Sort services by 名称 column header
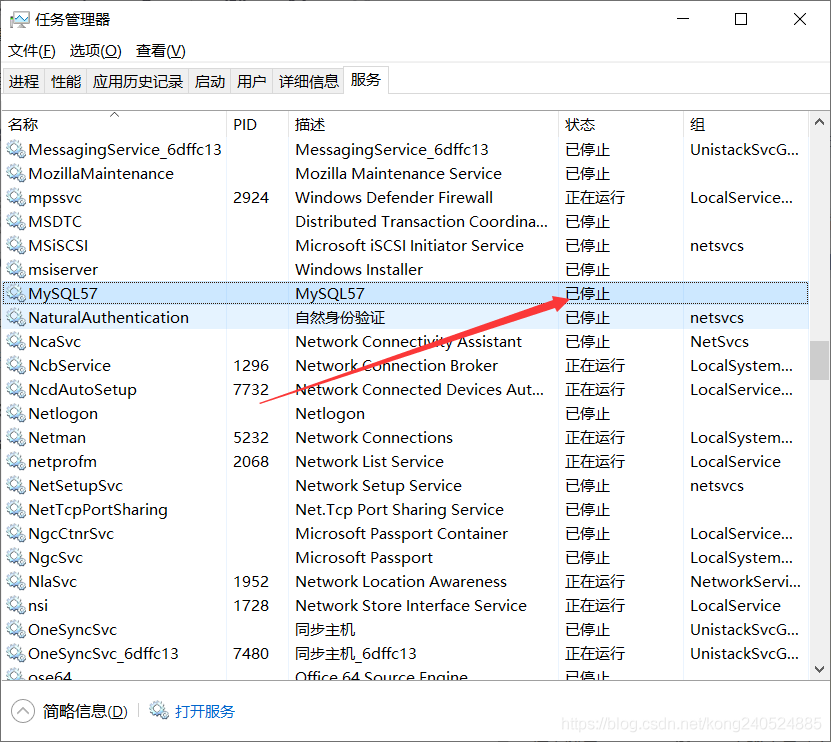This screenshot has width=831, height=742. click(x=24, y=125)
